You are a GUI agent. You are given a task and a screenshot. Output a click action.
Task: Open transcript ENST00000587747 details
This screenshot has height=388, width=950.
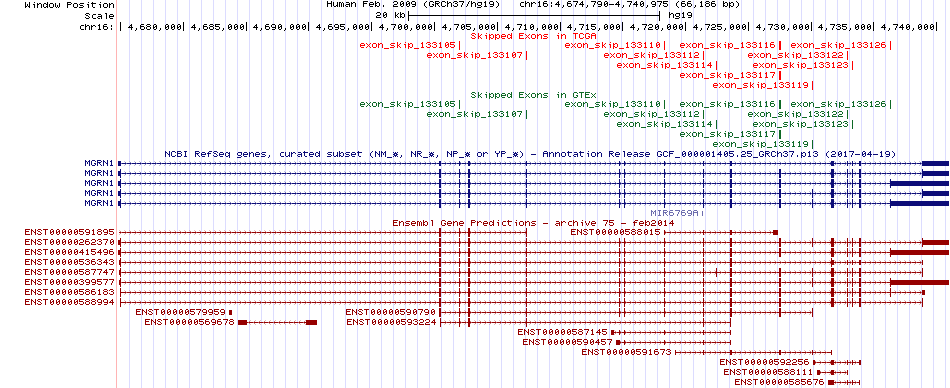click(x=70, y=272)
